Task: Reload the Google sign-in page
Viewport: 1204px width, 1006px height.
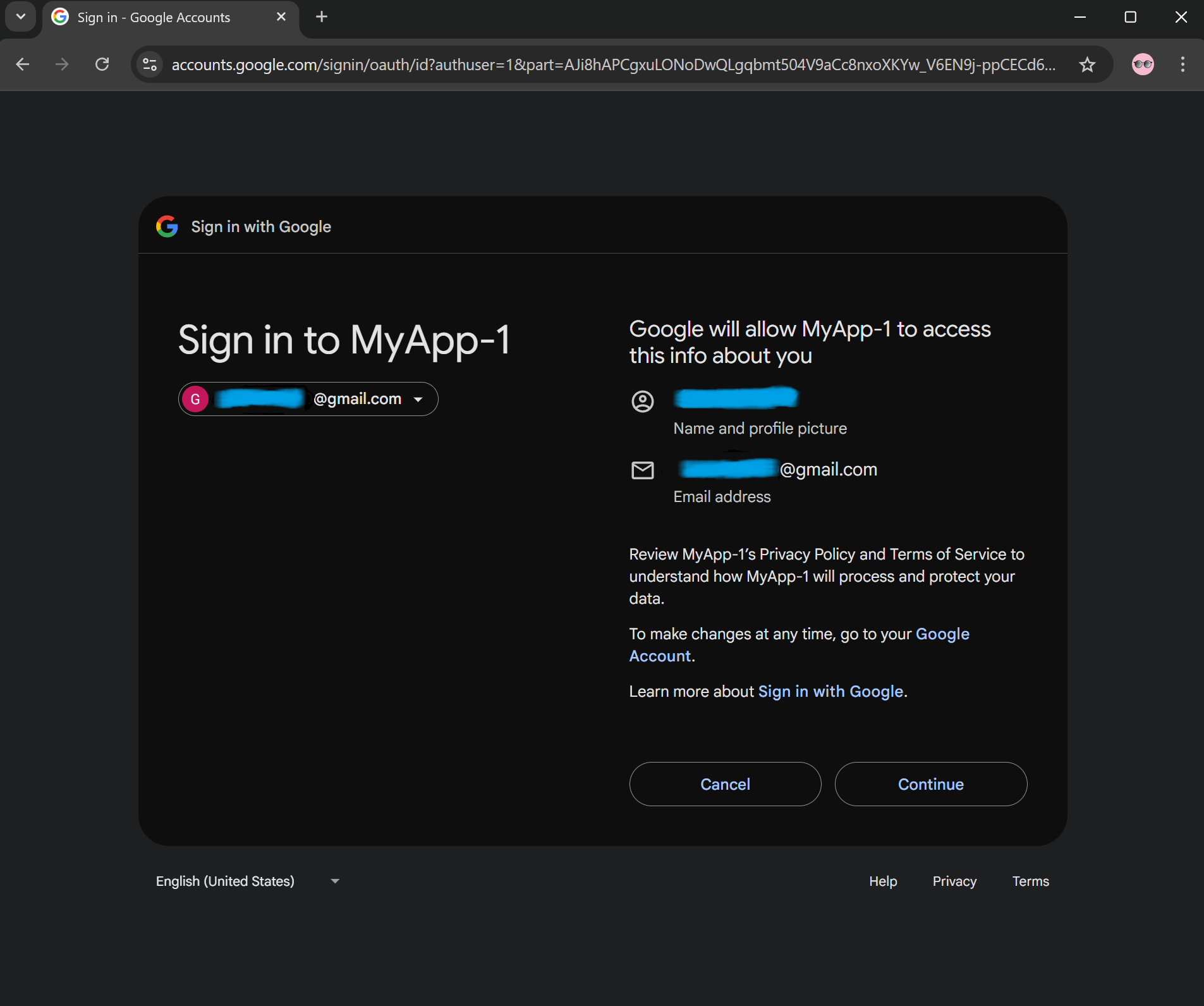Action: point(102,64)
